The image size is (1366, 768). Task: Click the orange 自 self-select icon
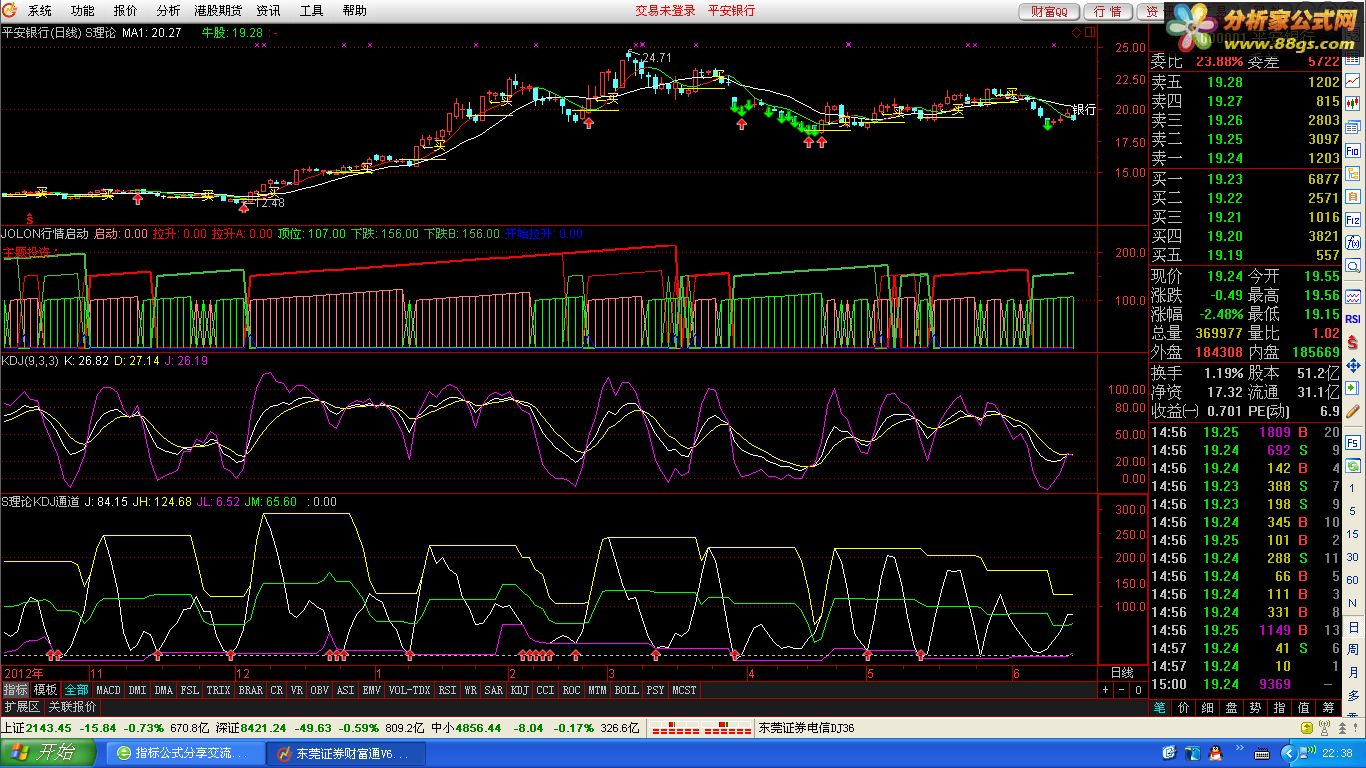tap(1353, 197)
